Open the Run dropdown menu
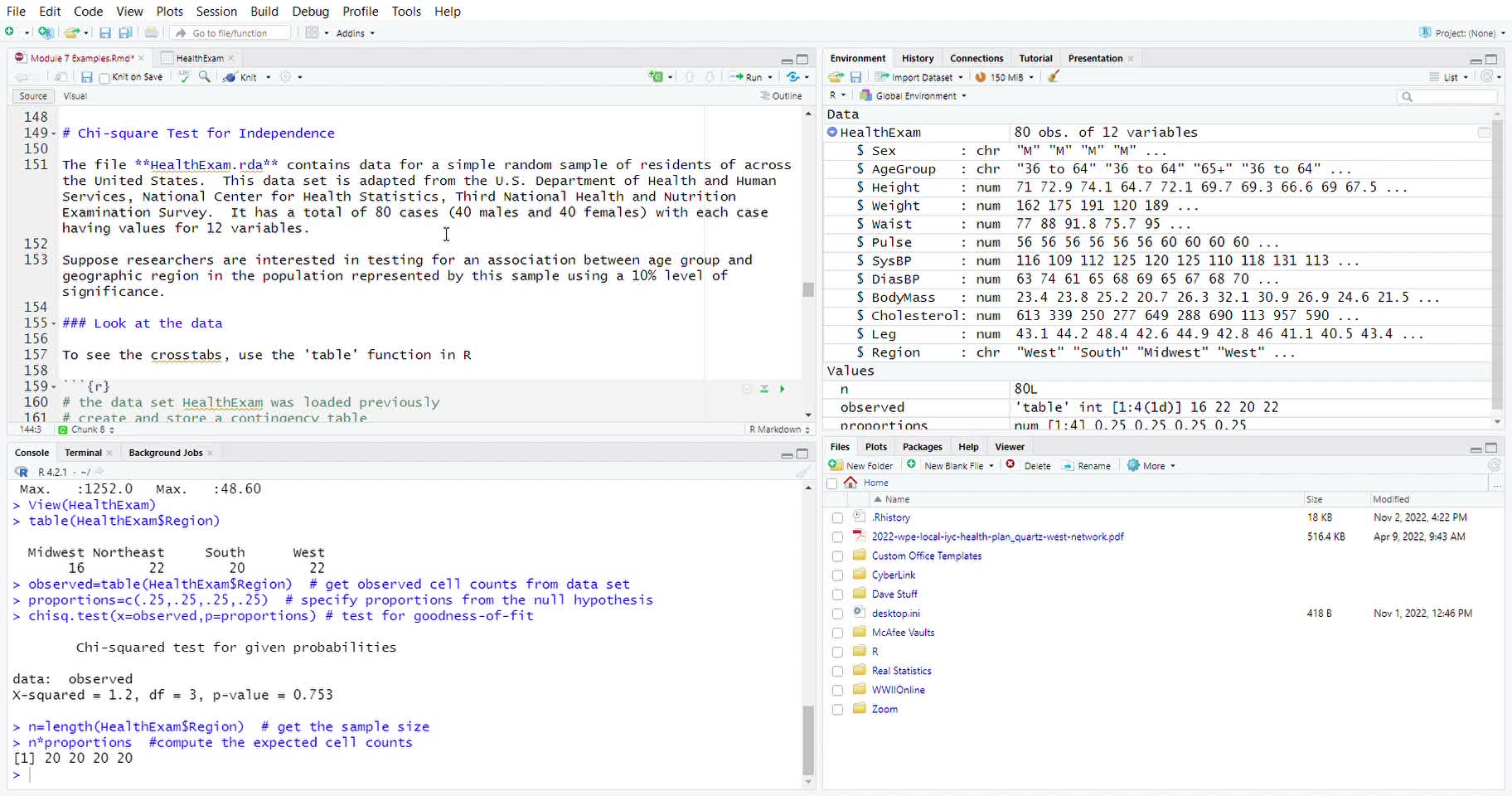The image size is (1512, 796). [770, 77]
